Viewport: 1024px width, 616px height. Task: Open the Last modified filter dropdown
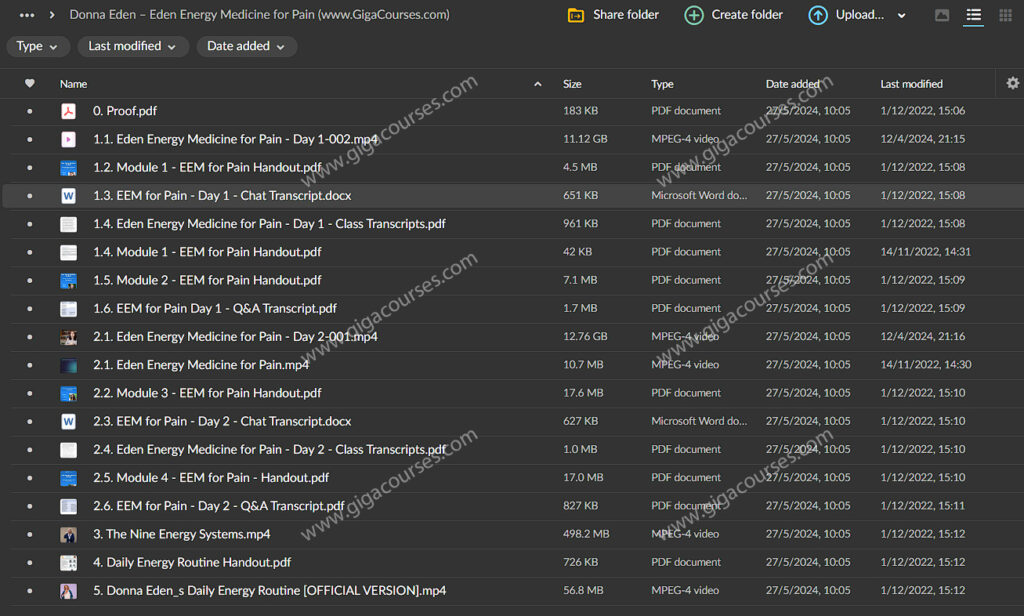tap(132, 46)
